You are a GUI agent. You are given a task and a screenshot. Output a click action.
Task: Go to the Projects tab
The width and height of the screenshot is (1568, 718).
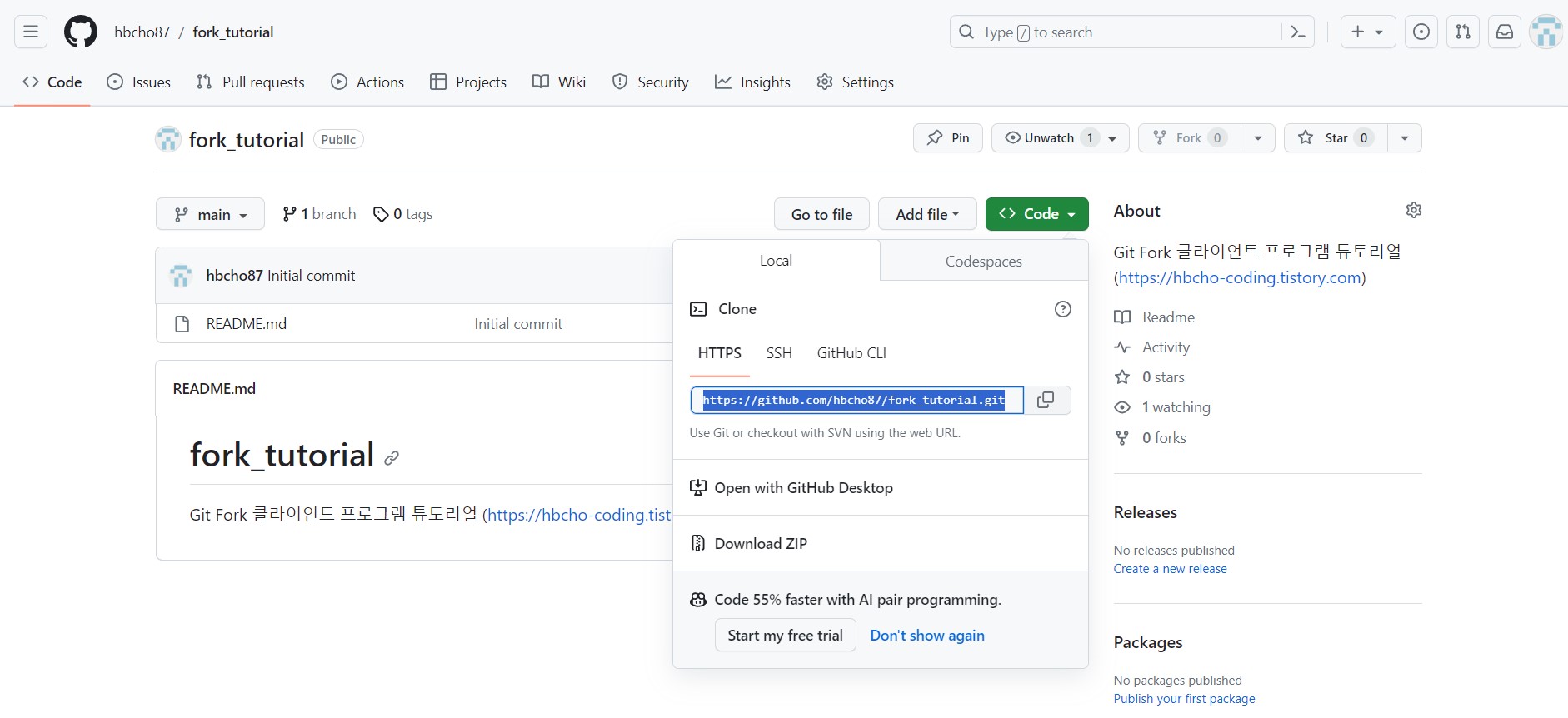click(x=468, y=82)
